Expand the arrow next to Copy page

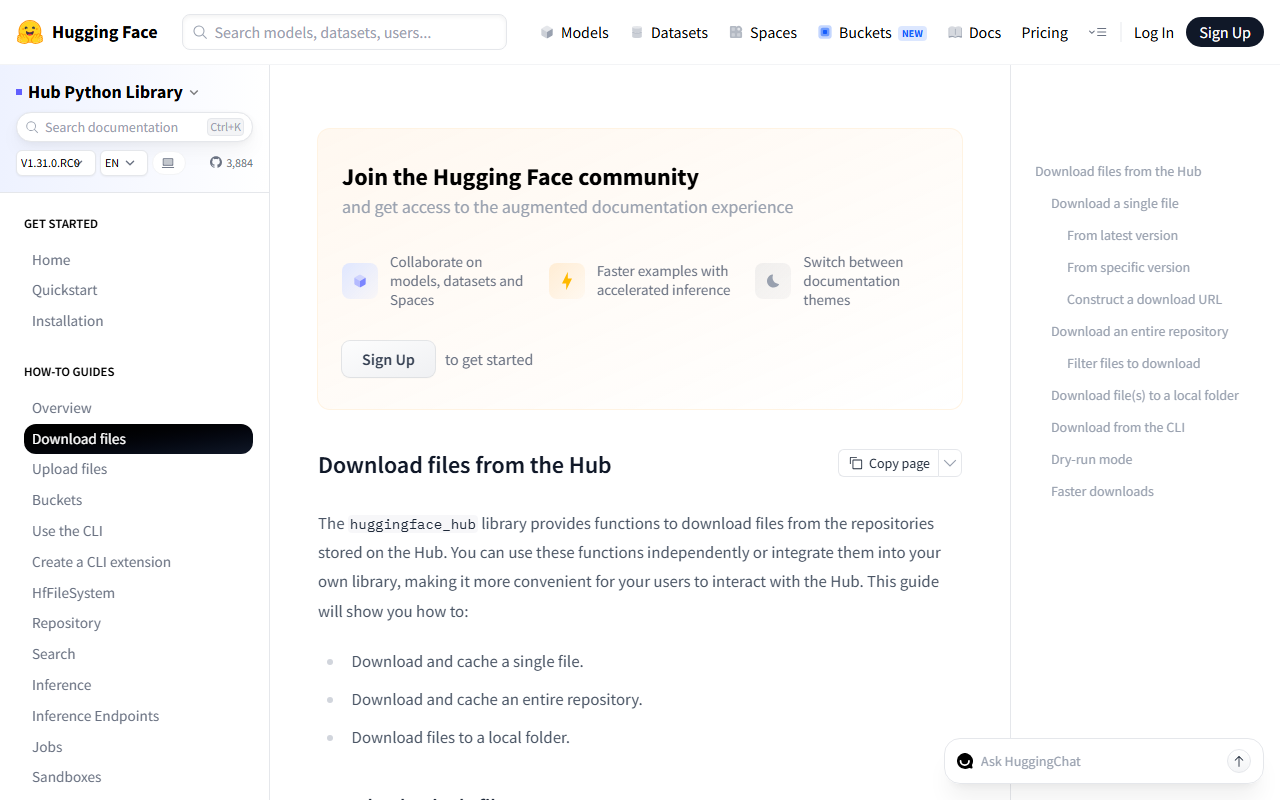pyautogui.click(x=950, y=463)
